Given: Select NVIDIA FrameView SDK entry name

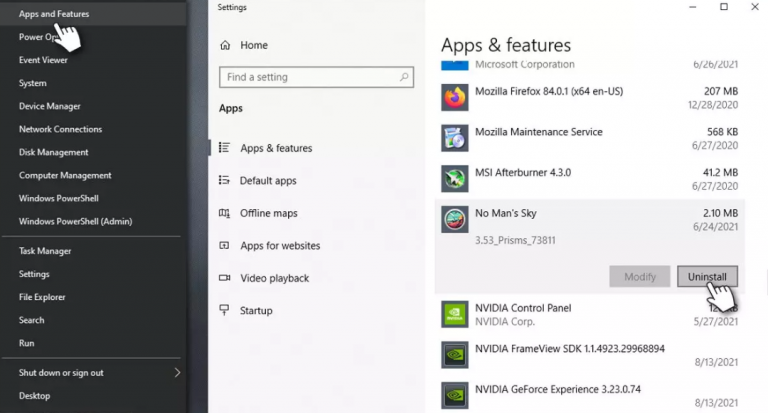Looking at the screenshot, I should coord(570,349).
